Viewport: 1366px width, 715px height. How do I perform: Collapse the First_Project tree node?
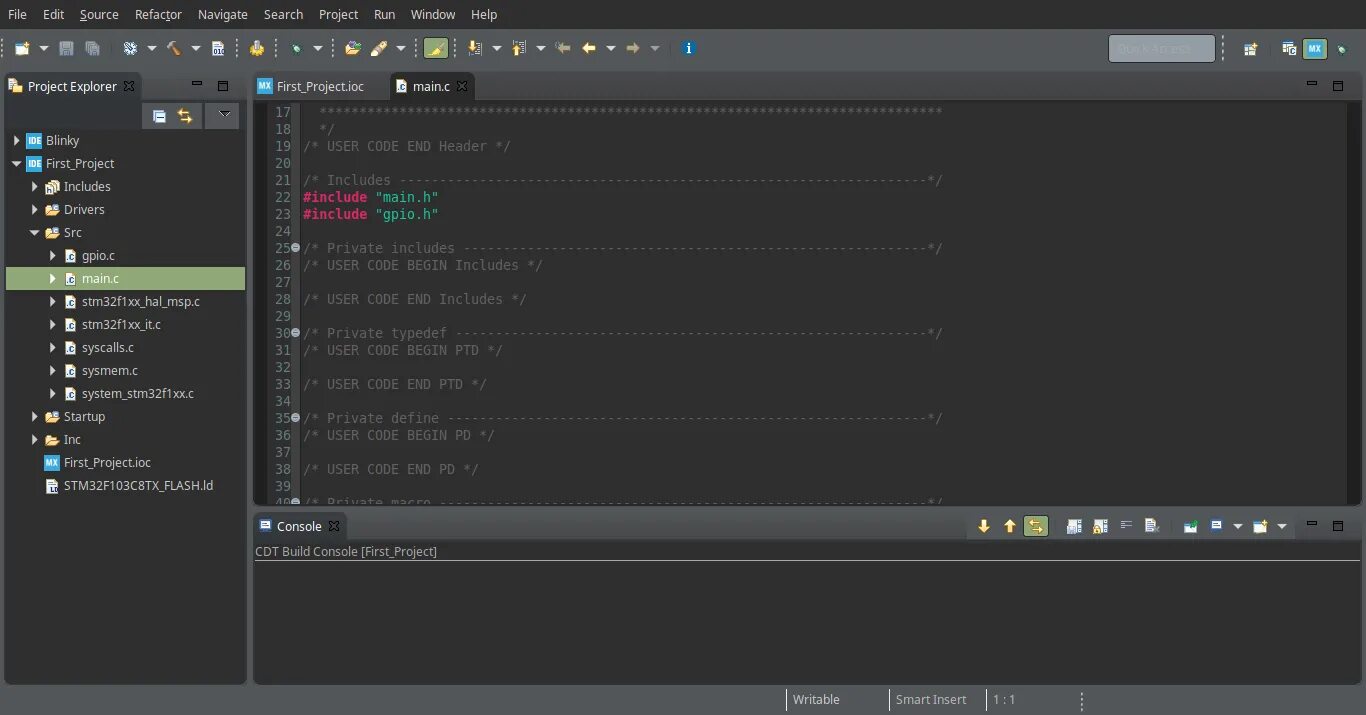[17, 164]
